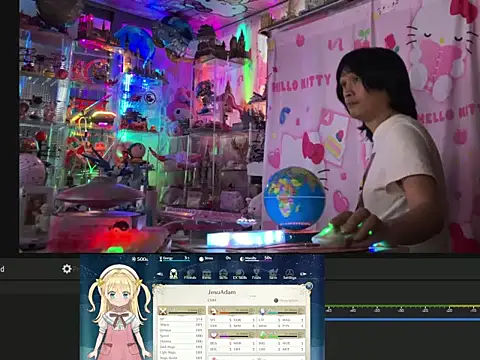Open the character Stats menu icon
The image size is (480, 360).
click(x=173, y=274)
